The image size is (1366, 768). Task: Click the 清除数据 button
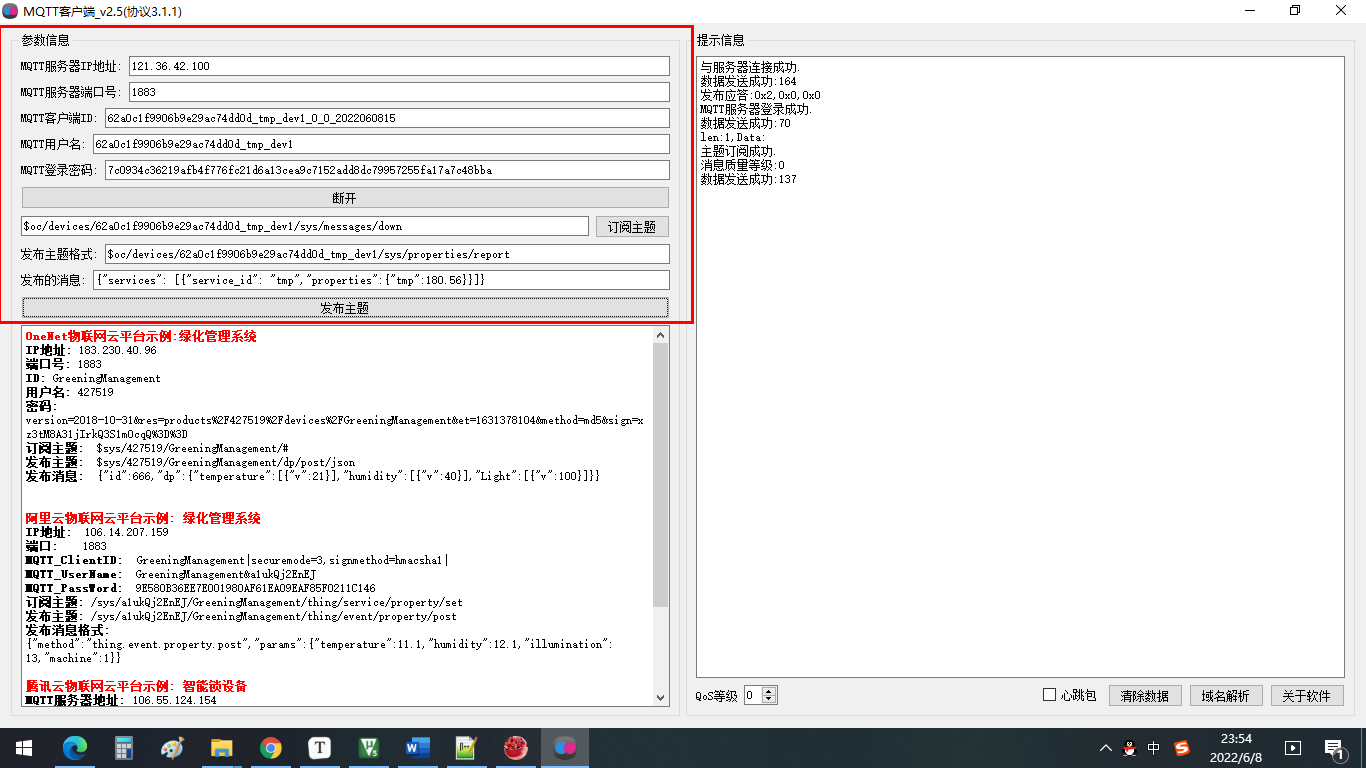tap(1145, 696)
